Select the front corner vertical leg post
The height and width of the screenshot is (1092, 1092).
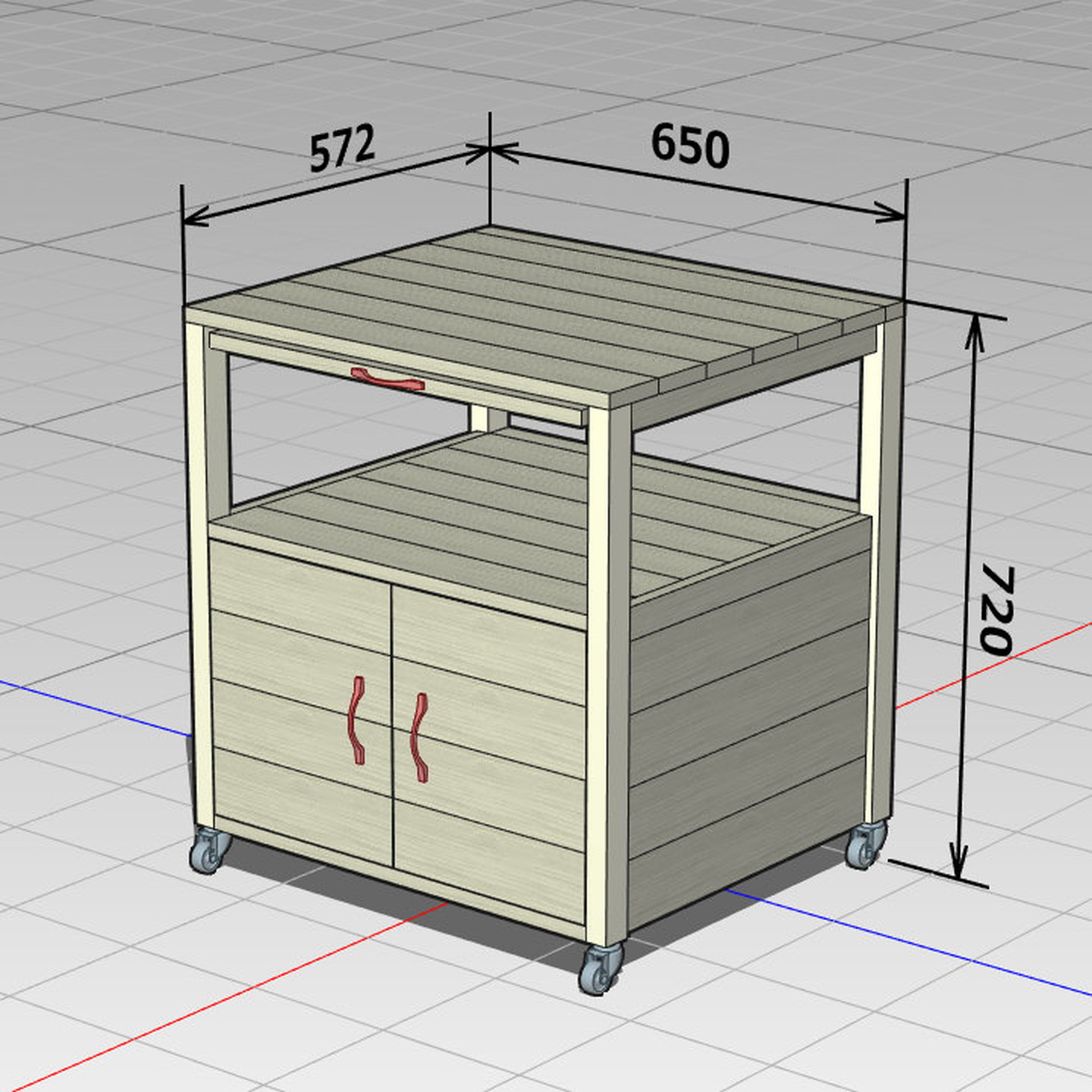coord(608,675)
